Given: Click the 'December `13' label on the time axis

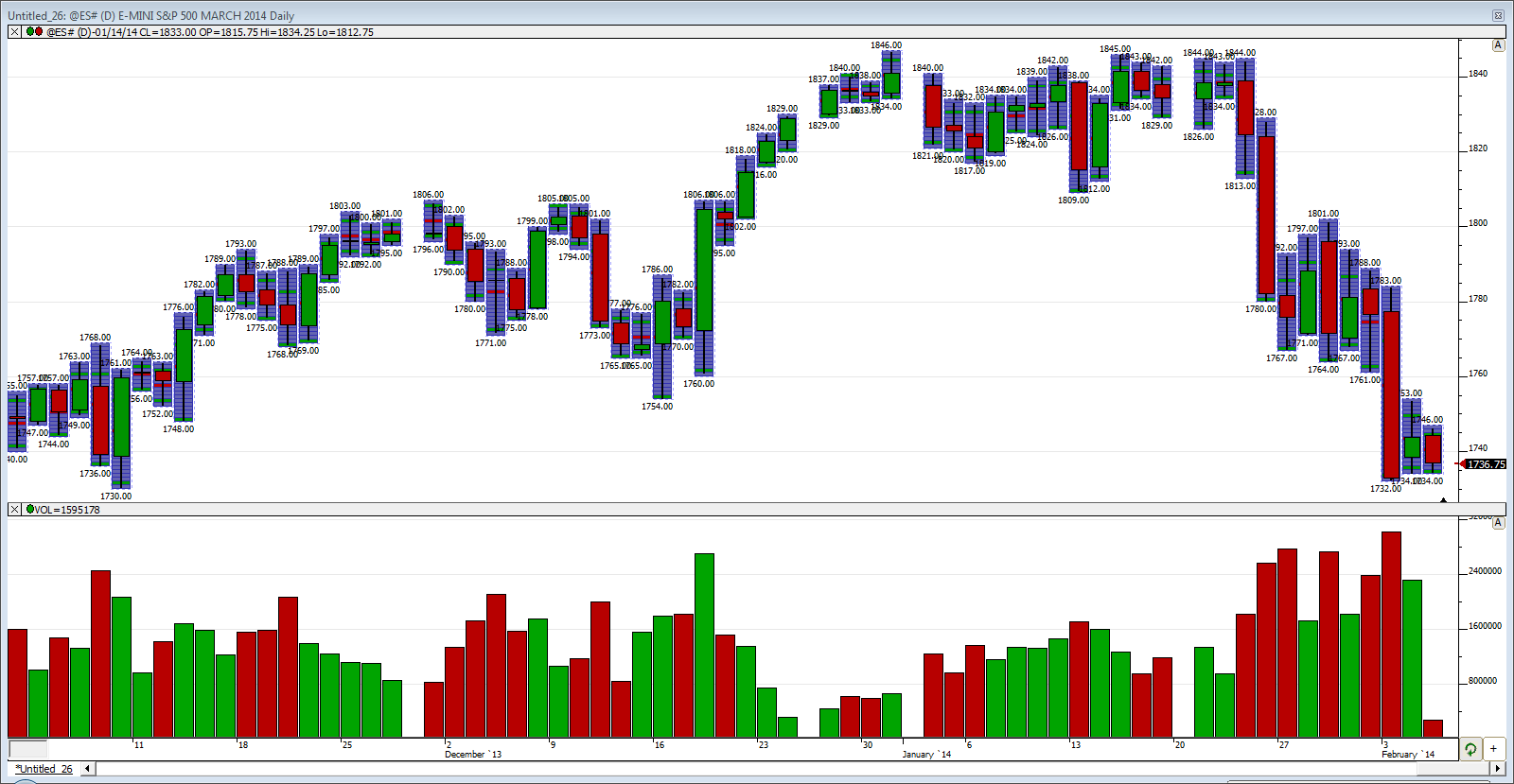Looking at the screenshot, I should [473, 755].
